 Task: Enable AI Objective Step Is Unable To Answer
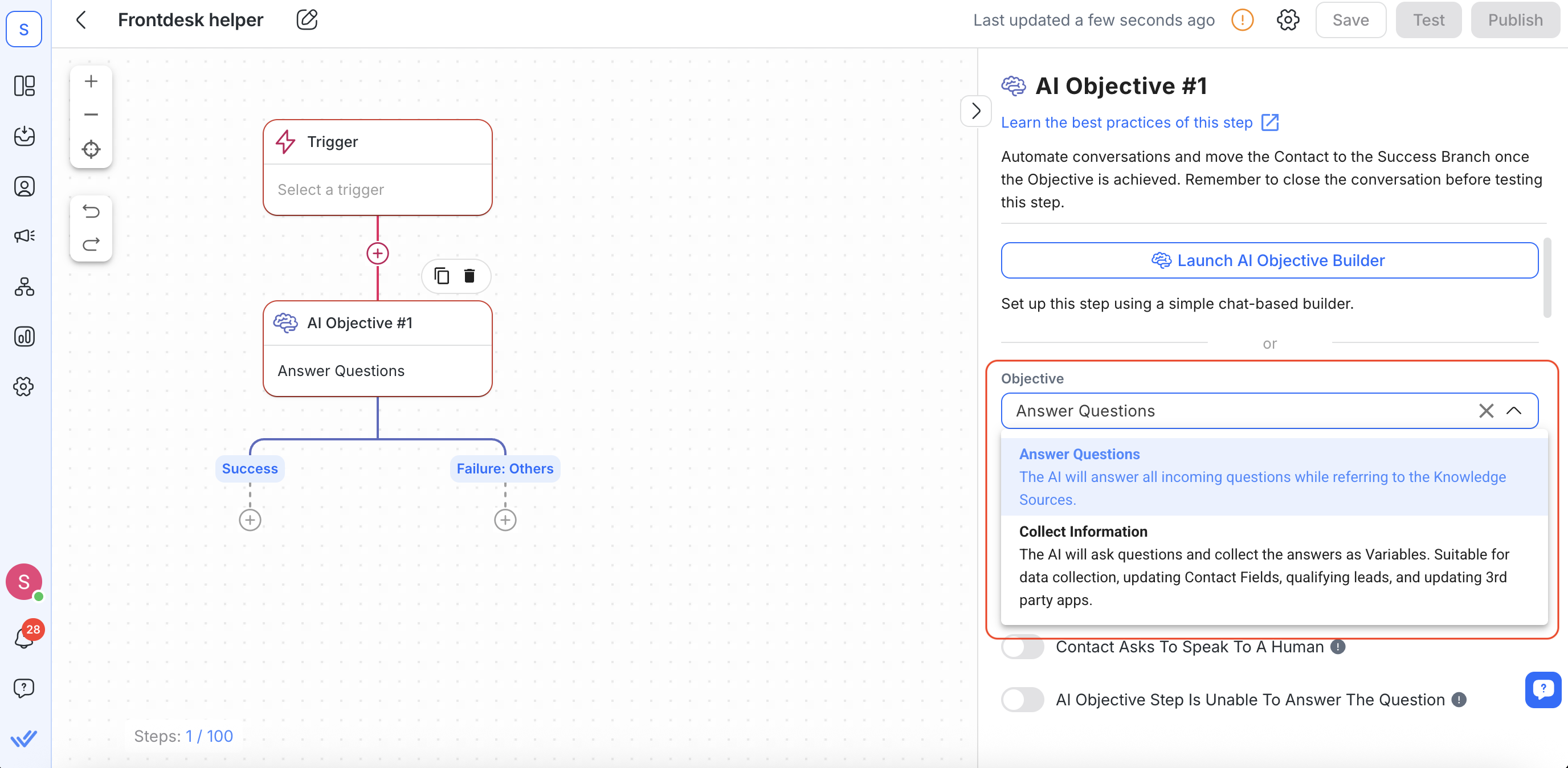point(1023,699)
